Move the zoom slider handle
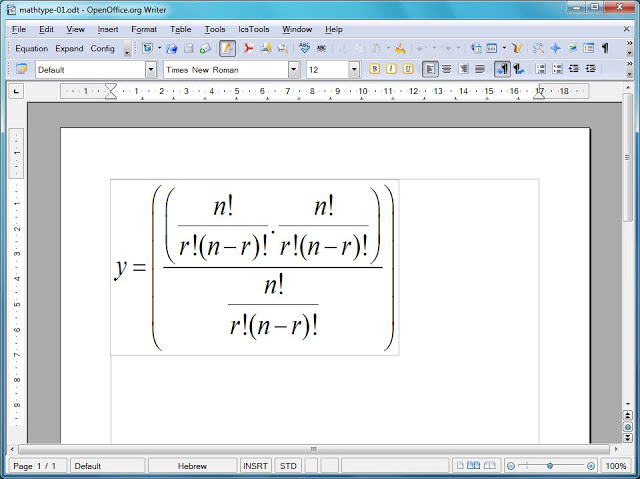The image size is (640, 479). click(x=550, y=466)
